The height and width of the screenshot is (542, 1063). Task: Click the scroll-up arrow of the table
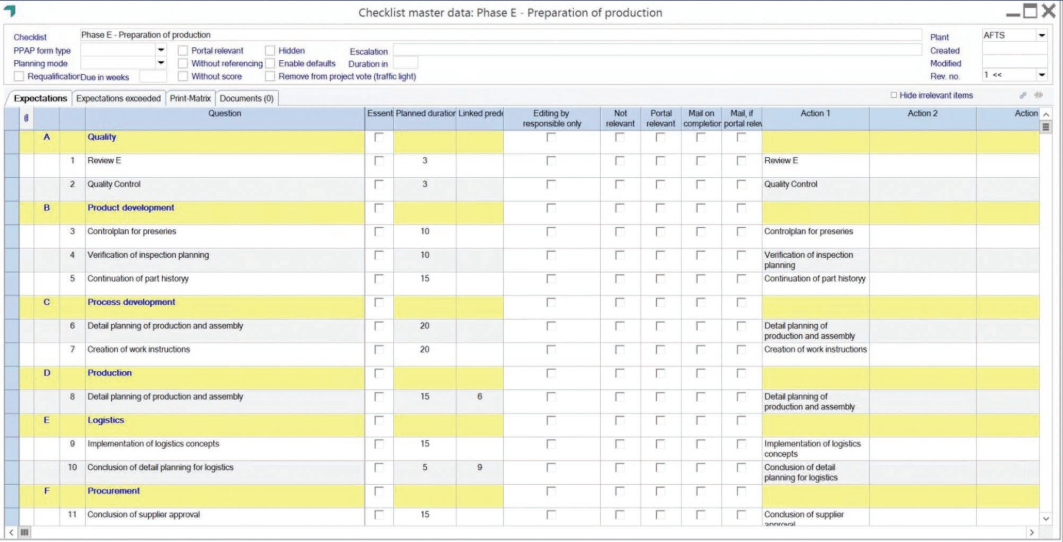coord(1045,114)
